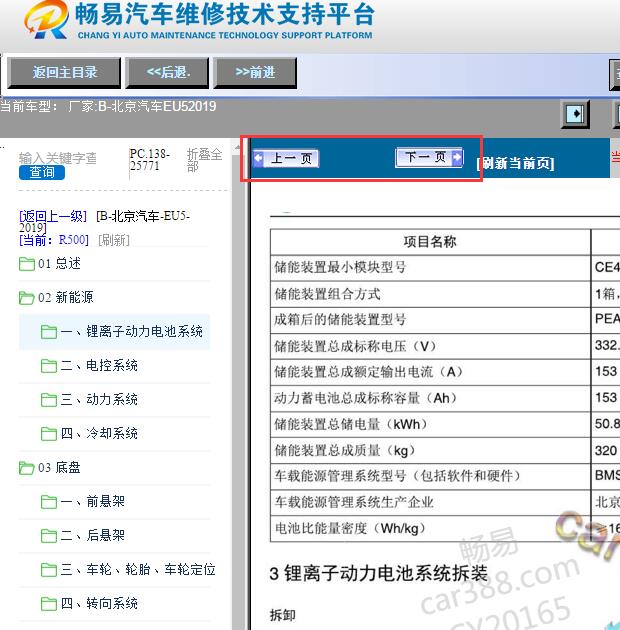The width and height of the screenshot is (620, 630).
Task: Select 02 新能源 tree label
Action: coord(65,297)
